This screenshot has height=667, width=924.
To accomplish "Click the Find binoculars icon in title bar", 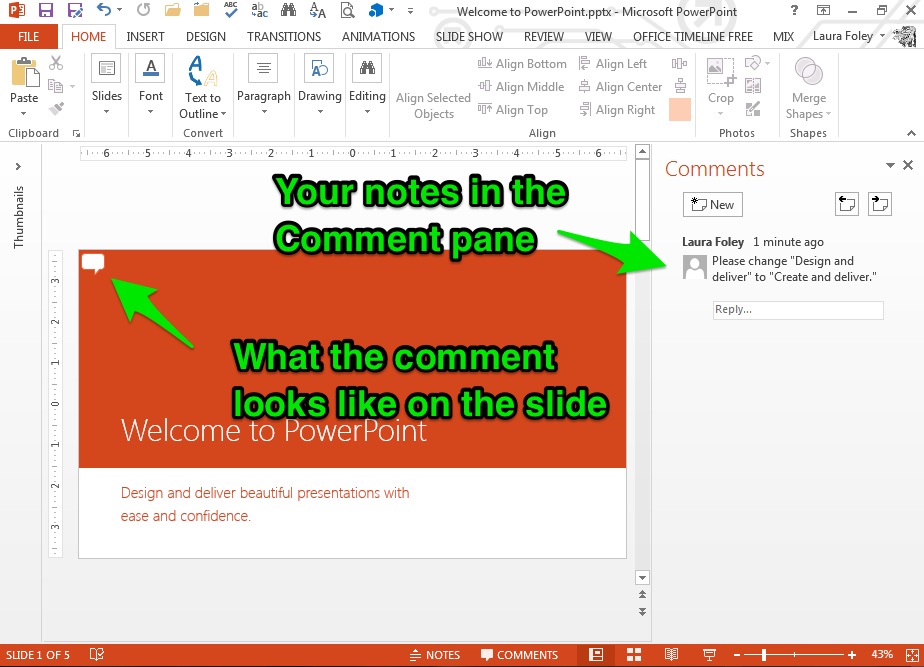I will tap(288, 9).
